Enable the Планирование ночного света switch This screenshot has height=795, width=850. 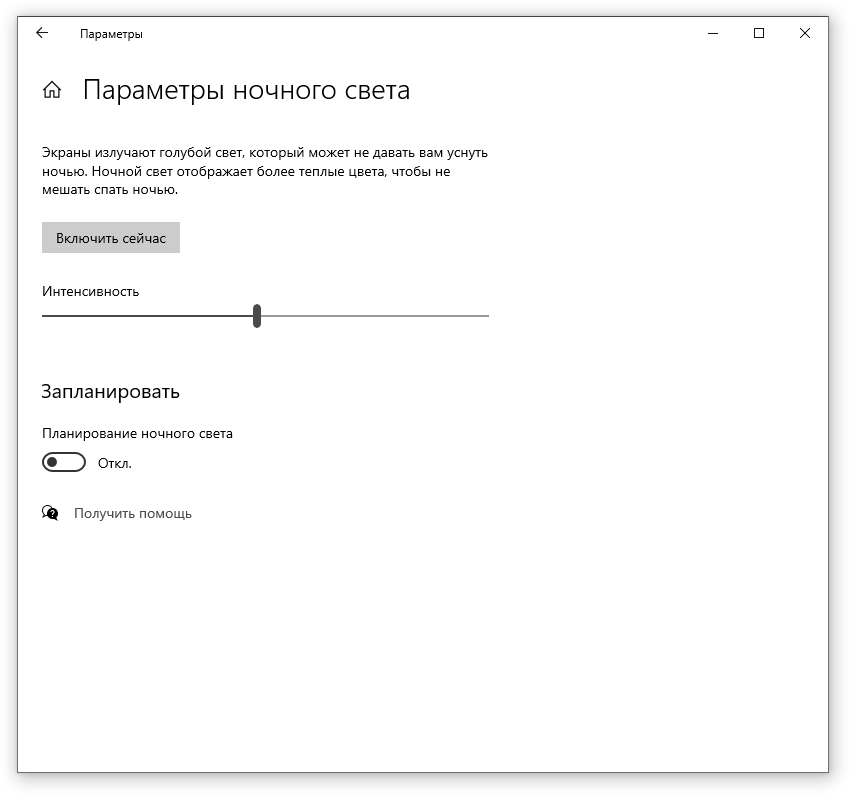64,462
